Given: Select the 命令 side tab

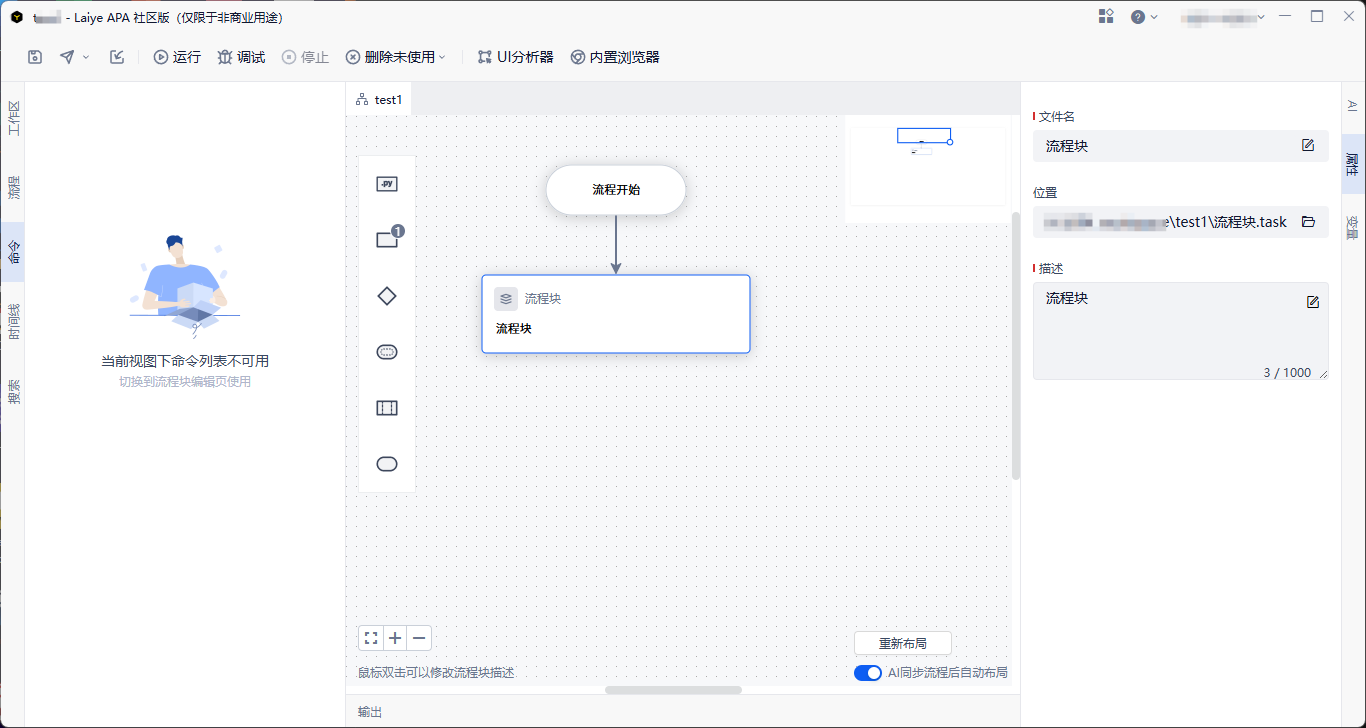Looking at the screenshot, I should click(x=13, y=251).
